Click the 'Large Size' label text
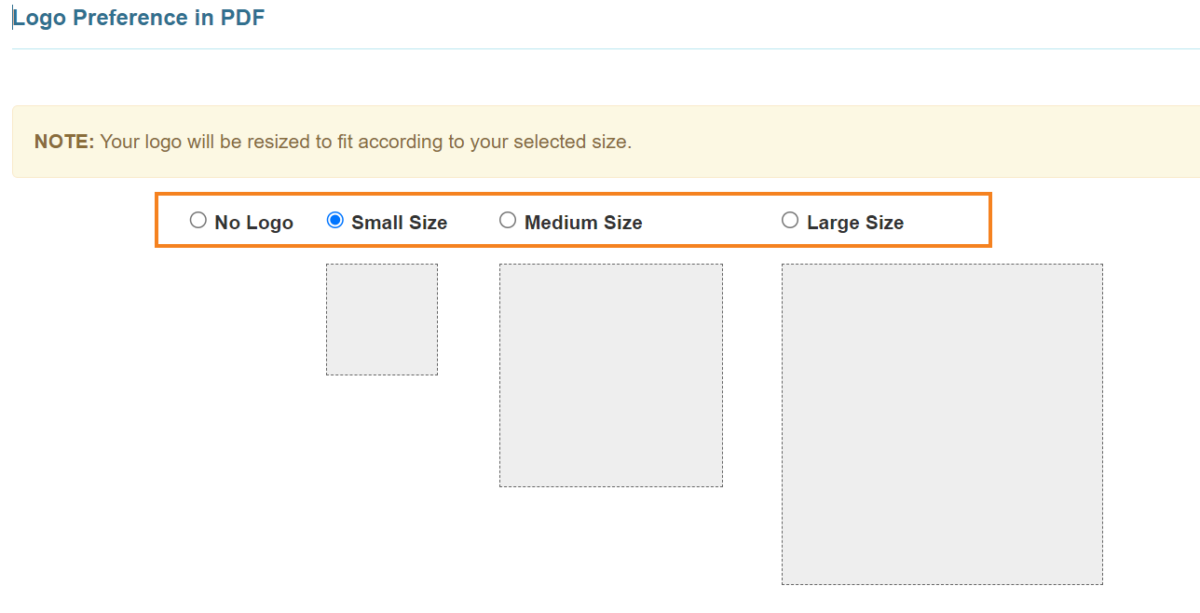Image resolution: width=1200 pixels, height=613 pixels. [855, 223]
